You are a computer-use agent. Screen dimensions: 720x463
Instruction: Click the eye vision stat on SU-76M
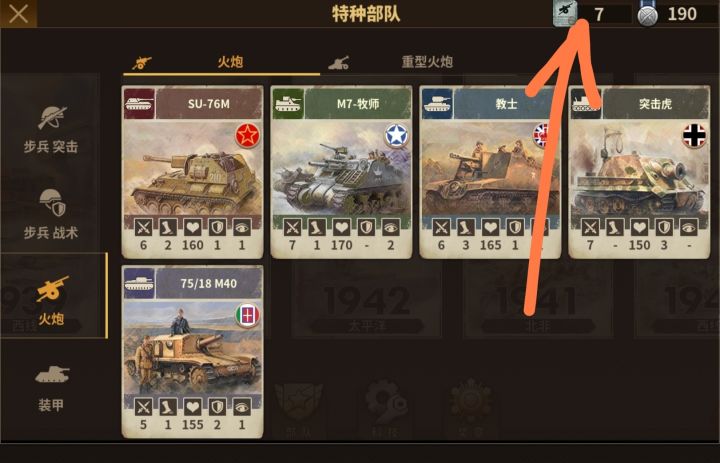[242, 227]
